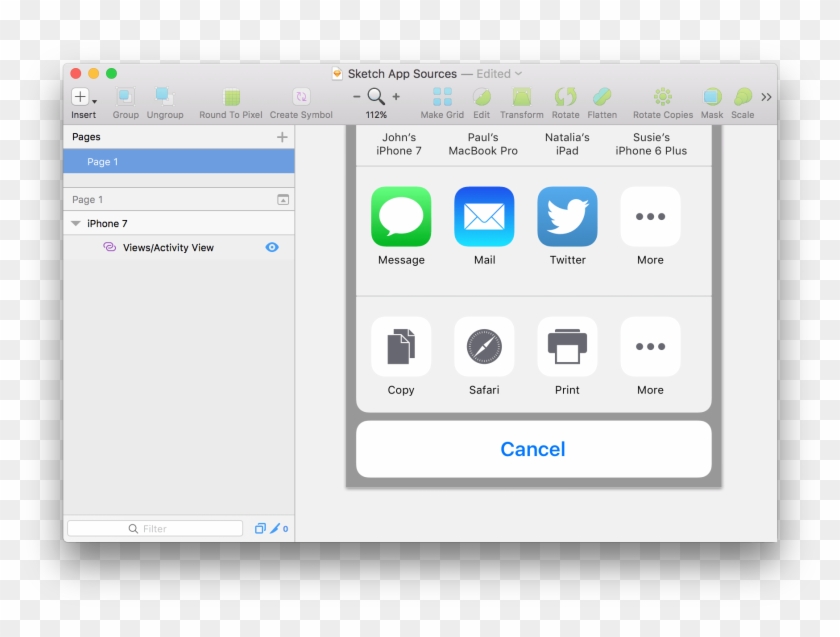The width and height of the screenshot is (840, 637).
Task: Click the Rotate Copies icon
Action: [663, 97]
